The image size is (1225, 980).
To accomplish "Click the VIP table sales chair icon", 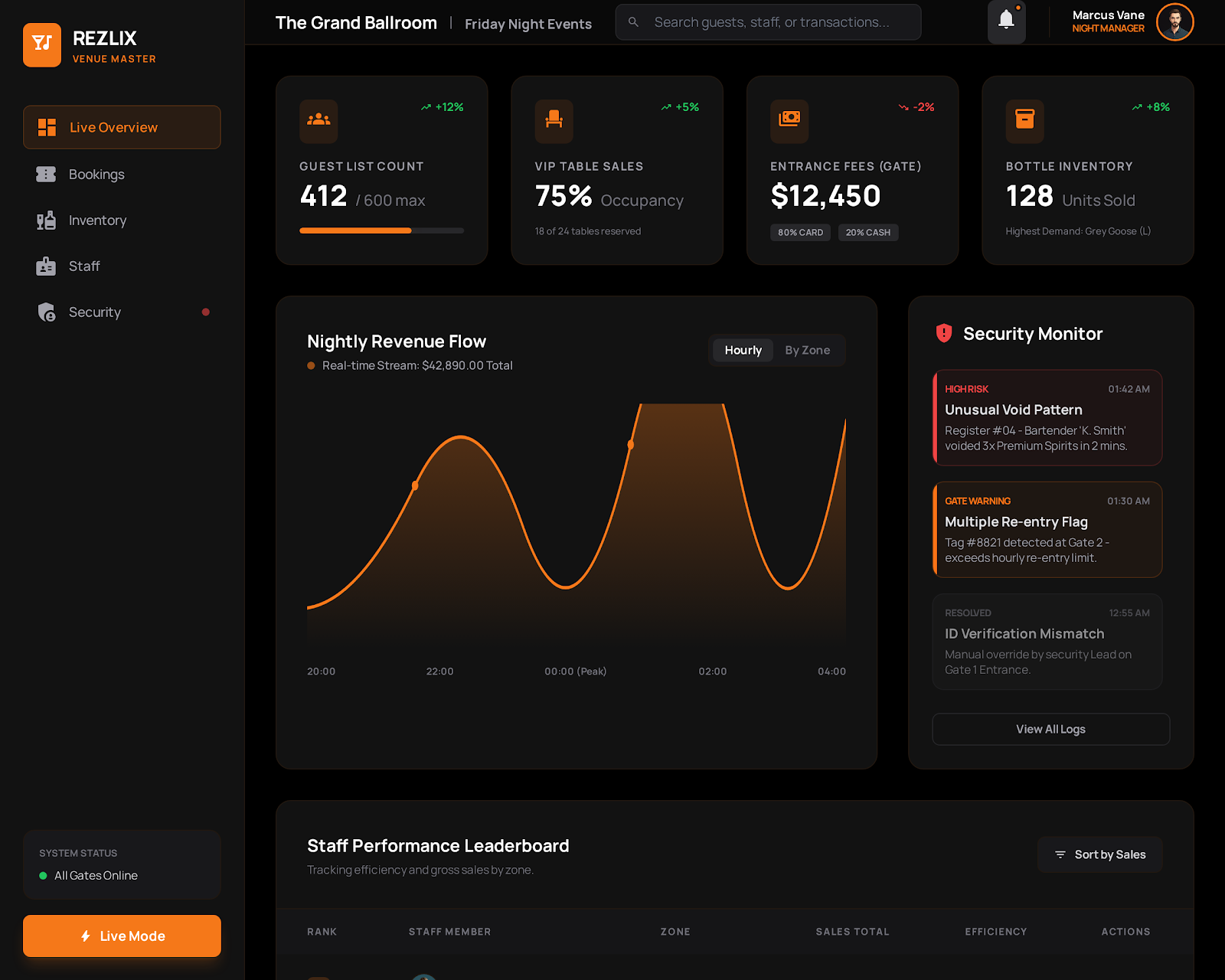I will [554, 121].
